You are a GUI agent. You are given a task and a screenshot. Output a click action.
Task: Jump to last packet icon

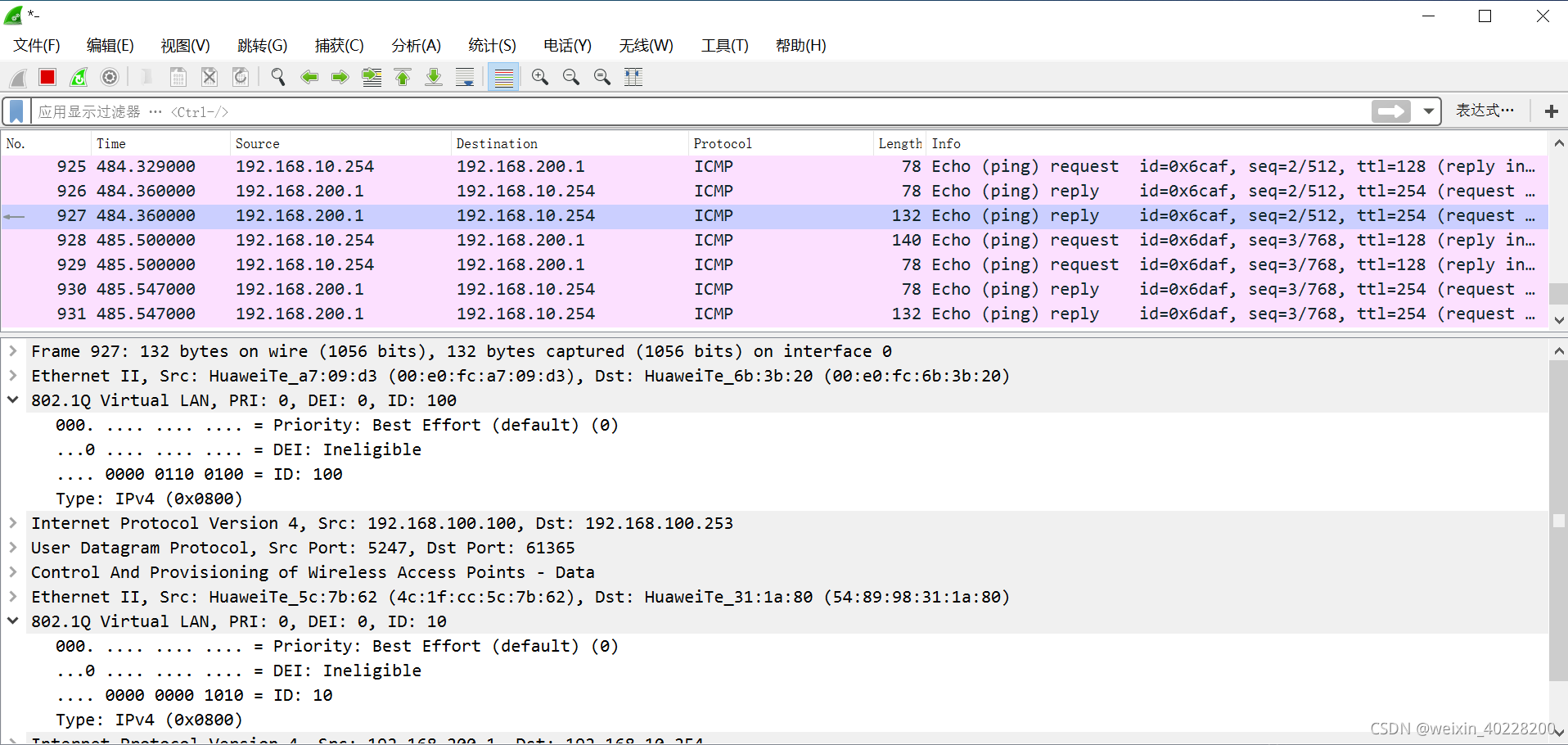point(434,77)
